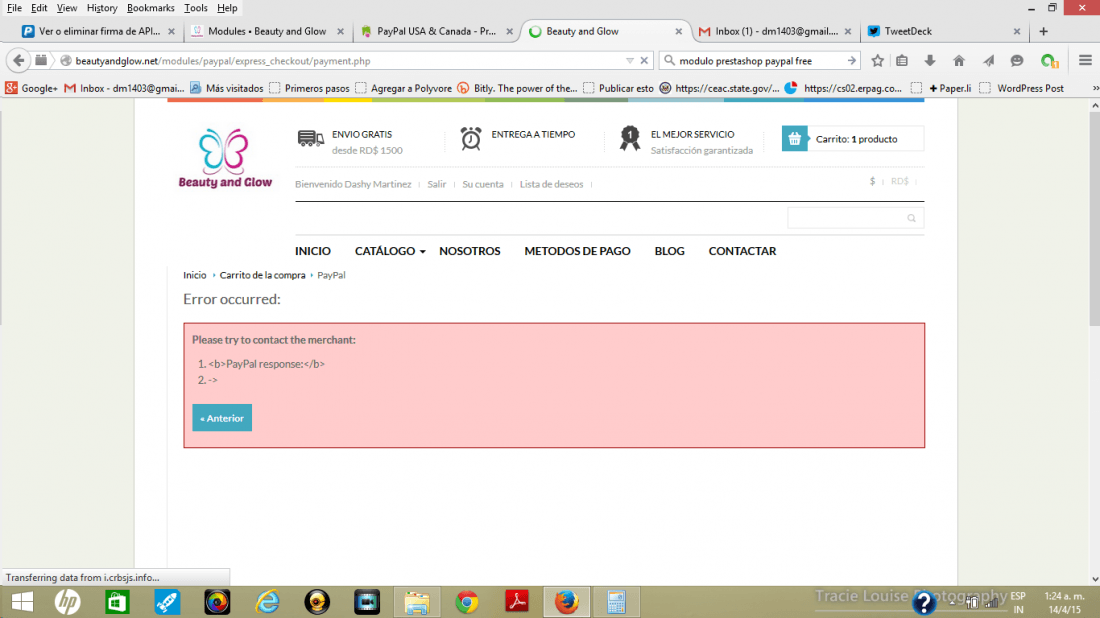1100x618 pixels.
Task: Open the chat bubble toolbar icon
Action: click(1017, 61)
